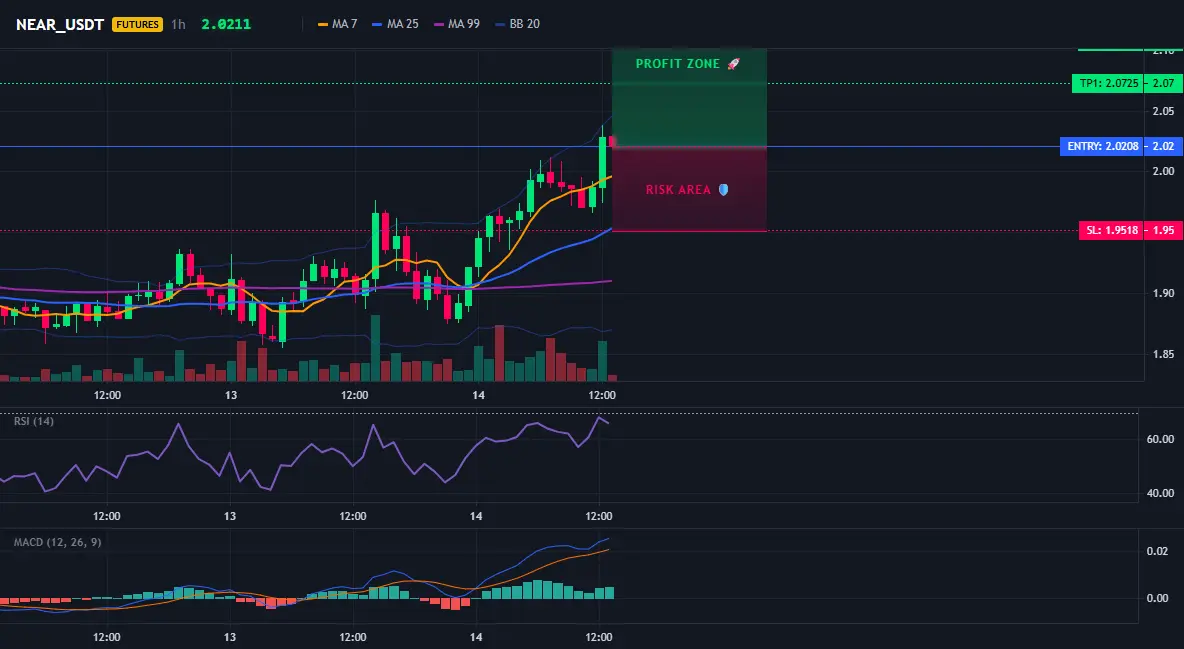Click the shield icon beside RISK AREA

(x=723, y=190)
